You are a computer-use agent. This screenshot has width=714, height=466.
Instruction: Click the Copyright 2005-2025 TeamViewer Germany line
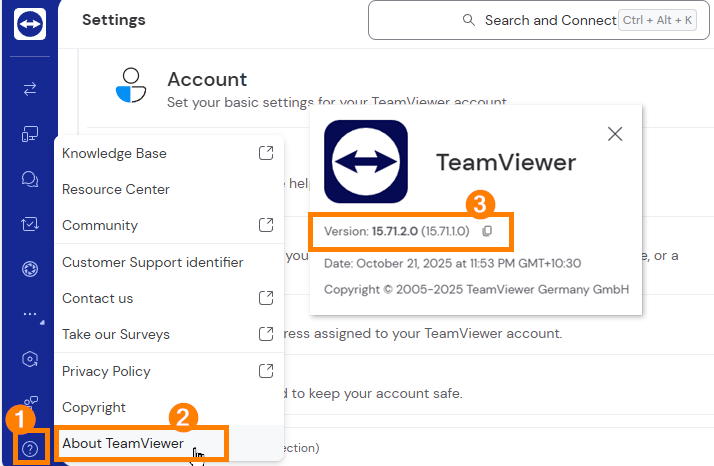(x=476, y=290)
